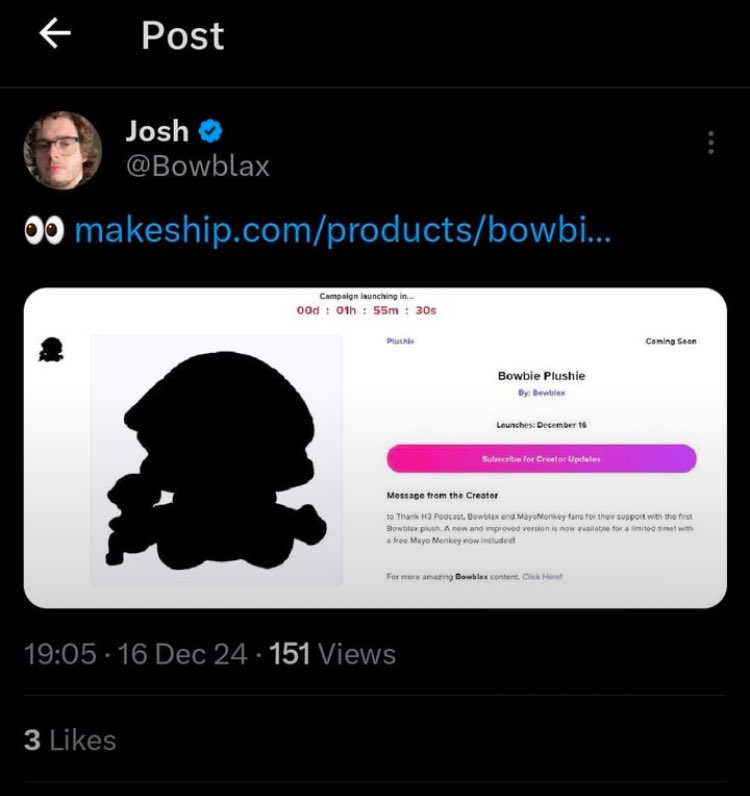
Task: Tap the back arrow icon
Action: tap(55, 34)
